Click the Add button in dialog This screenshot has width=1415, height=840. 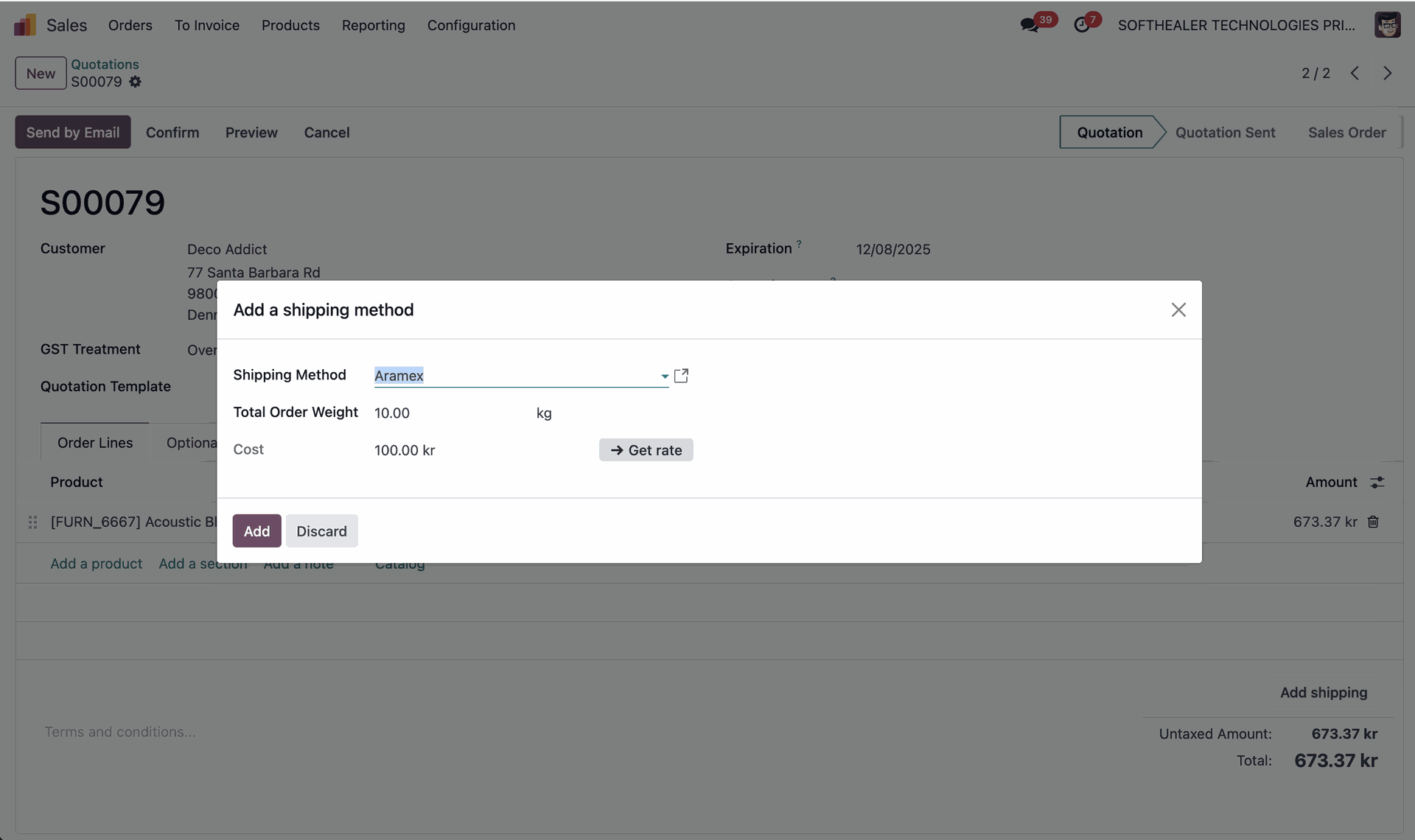[256, 531]
